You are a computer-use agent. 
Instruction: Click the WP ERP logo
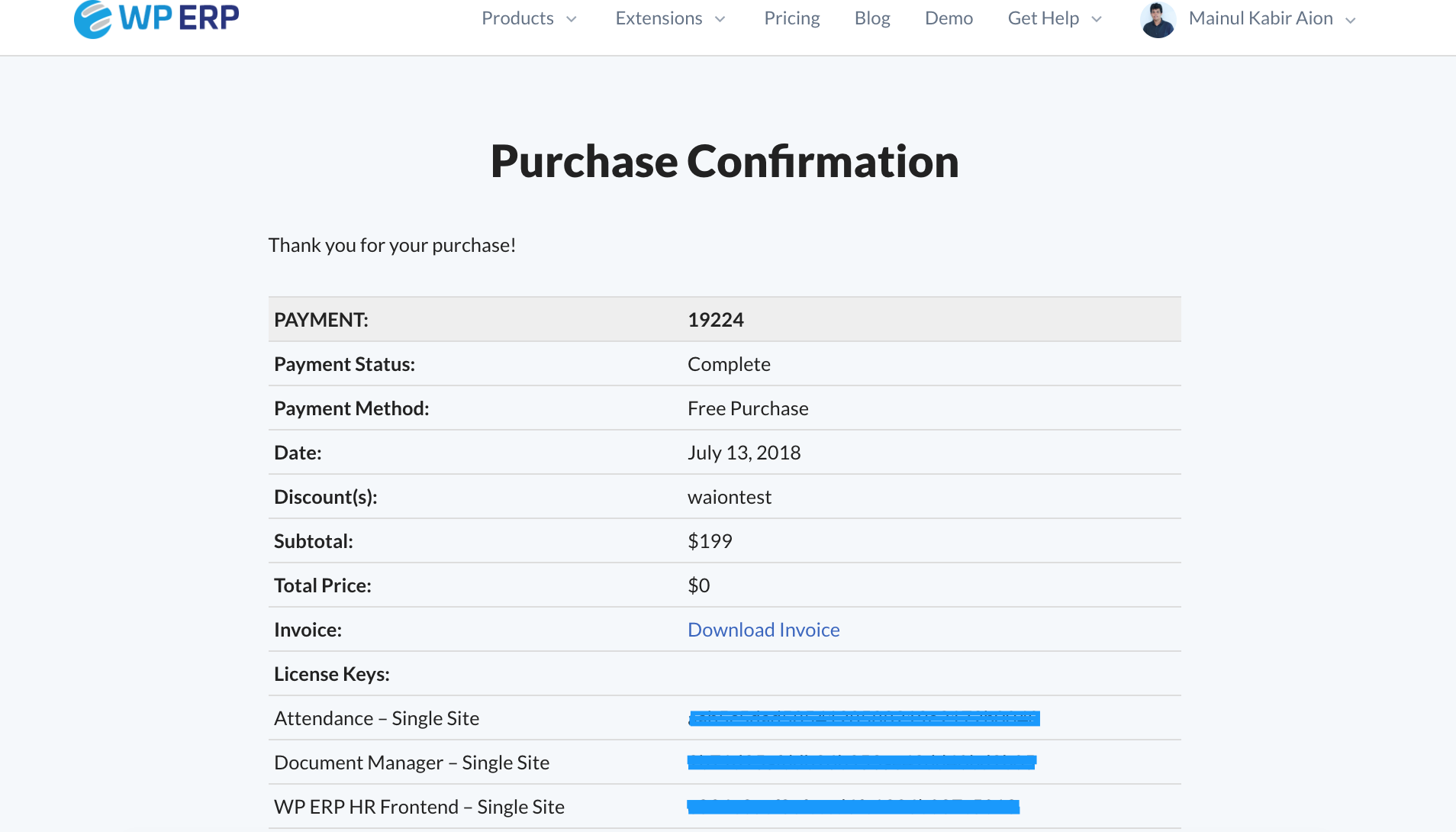156,18
